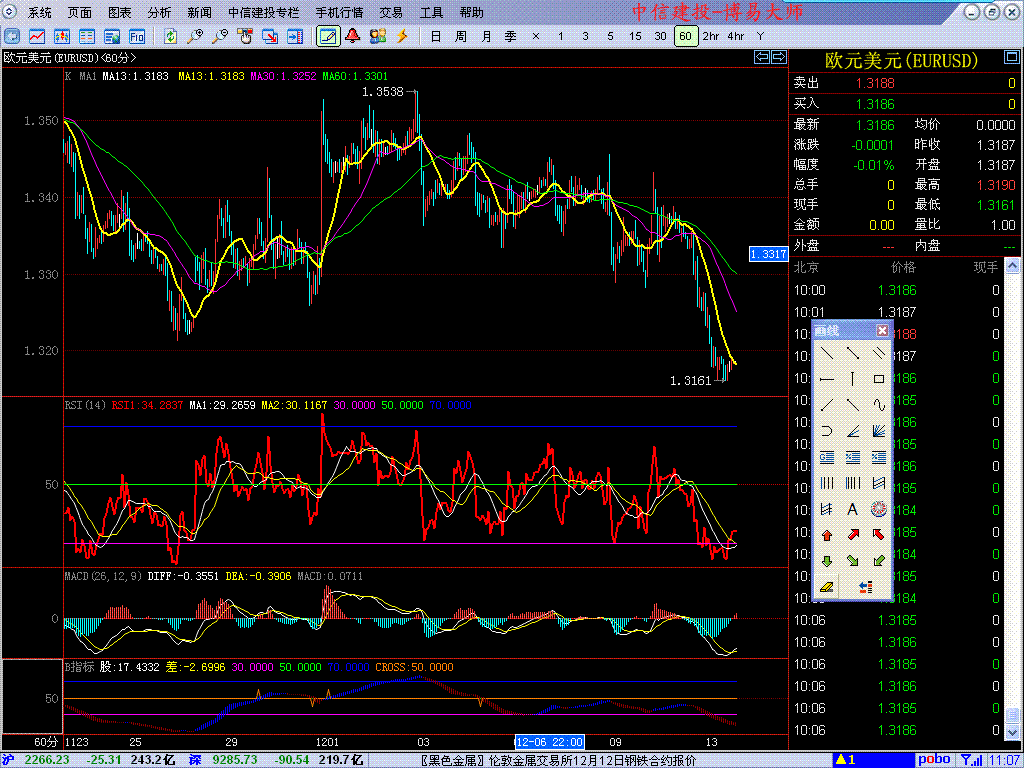Close the 画线 drawing palette

(882, 330)
